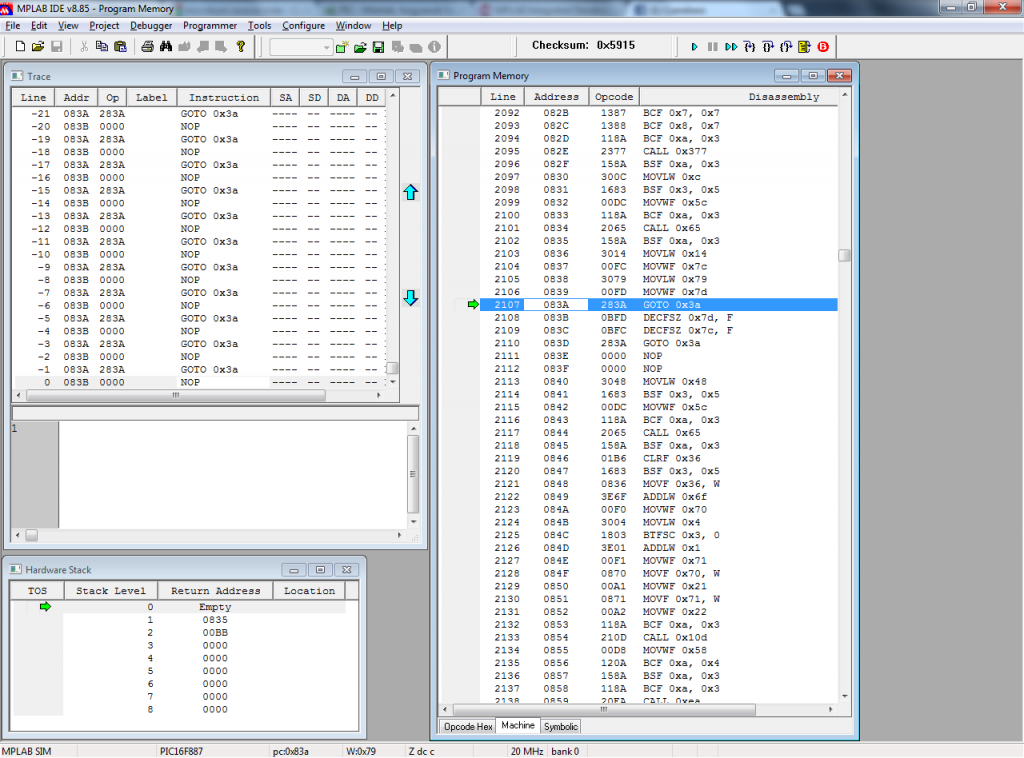This screenshot has width=1024, height=758.
Task: Click the Label column header in Trace
Action: 152,97
